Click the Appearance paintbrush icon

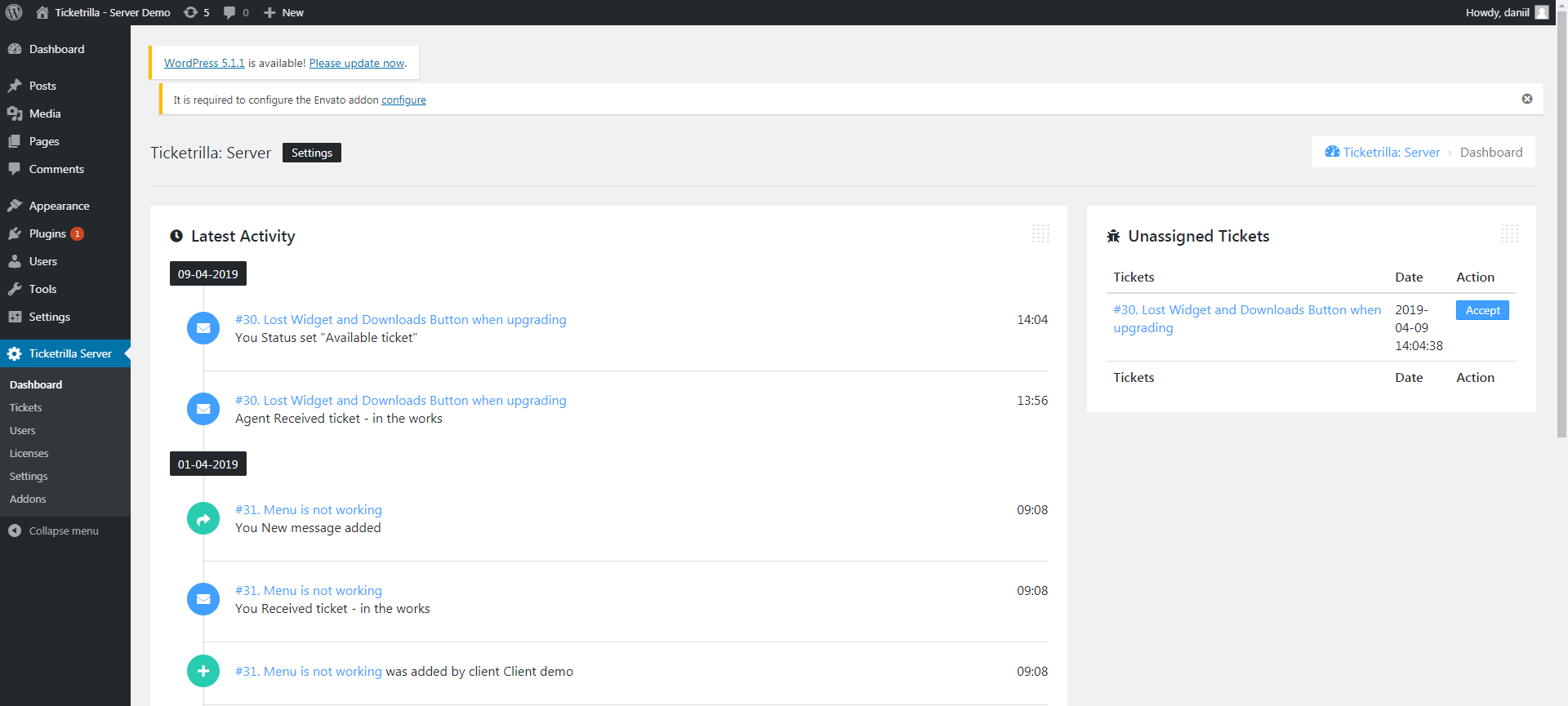[15, 206]
